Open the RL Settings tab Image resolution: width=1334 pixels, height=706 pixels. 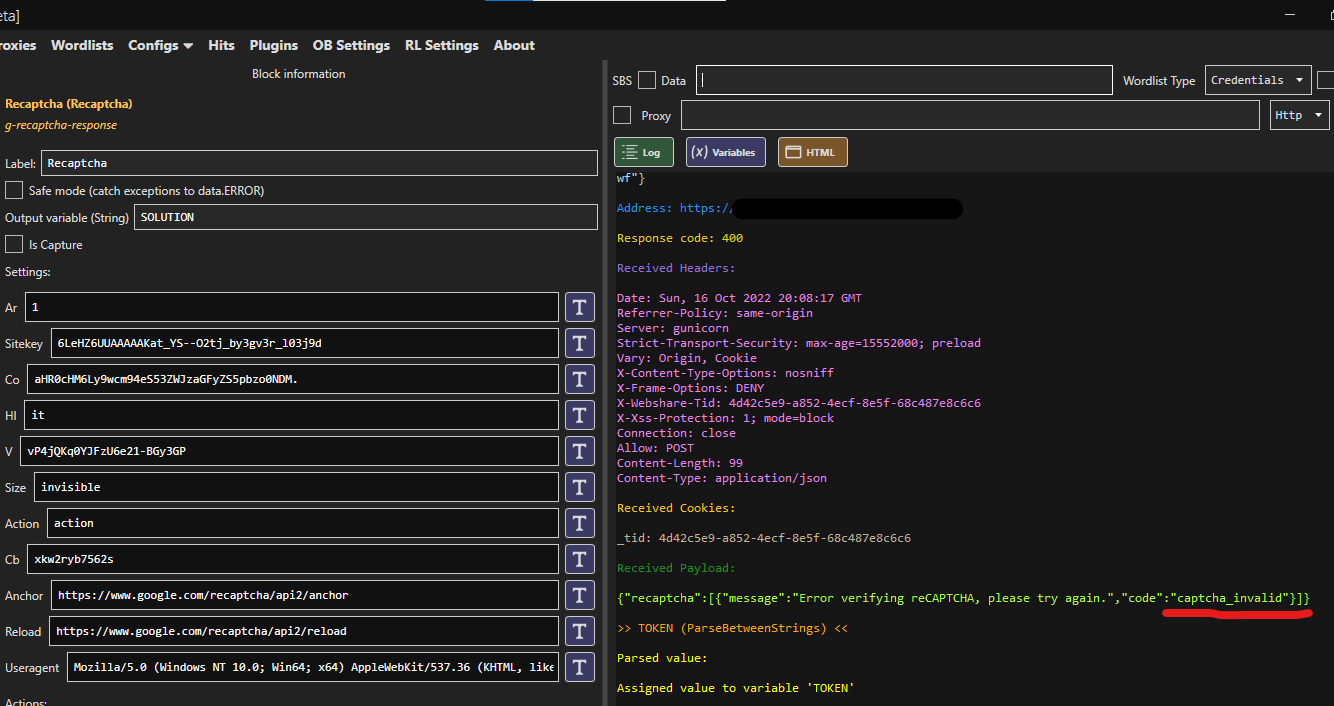tap(442, 45)
